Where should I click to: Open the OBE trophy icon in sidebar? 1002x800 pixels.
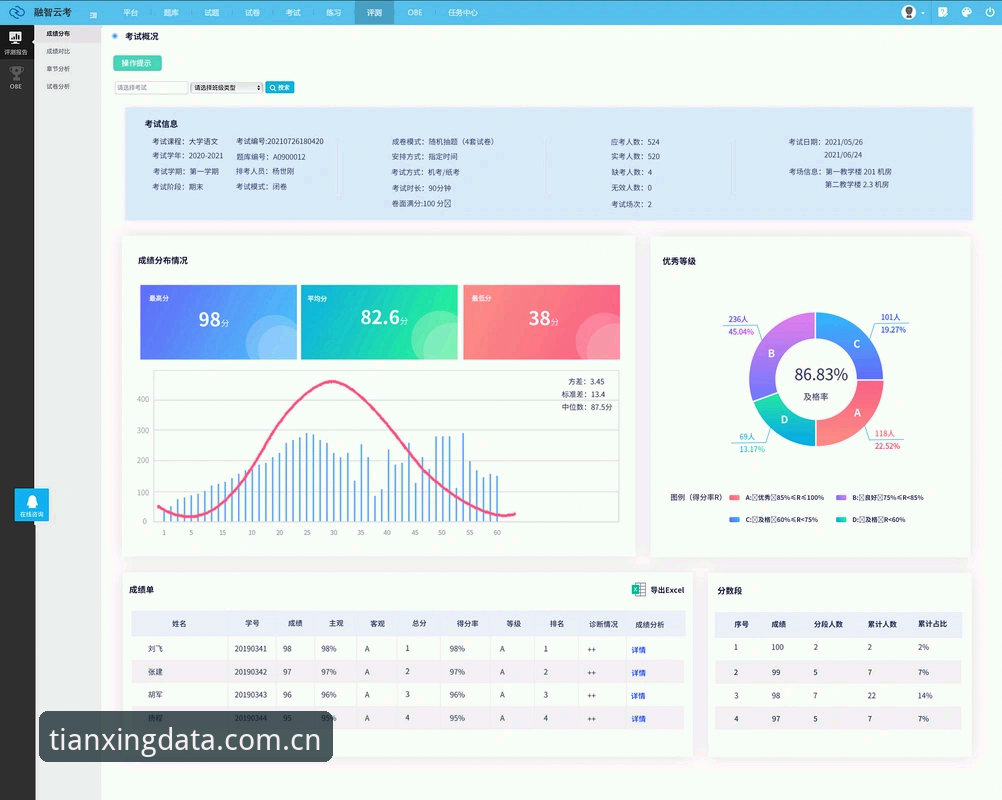tap(16, 77)
